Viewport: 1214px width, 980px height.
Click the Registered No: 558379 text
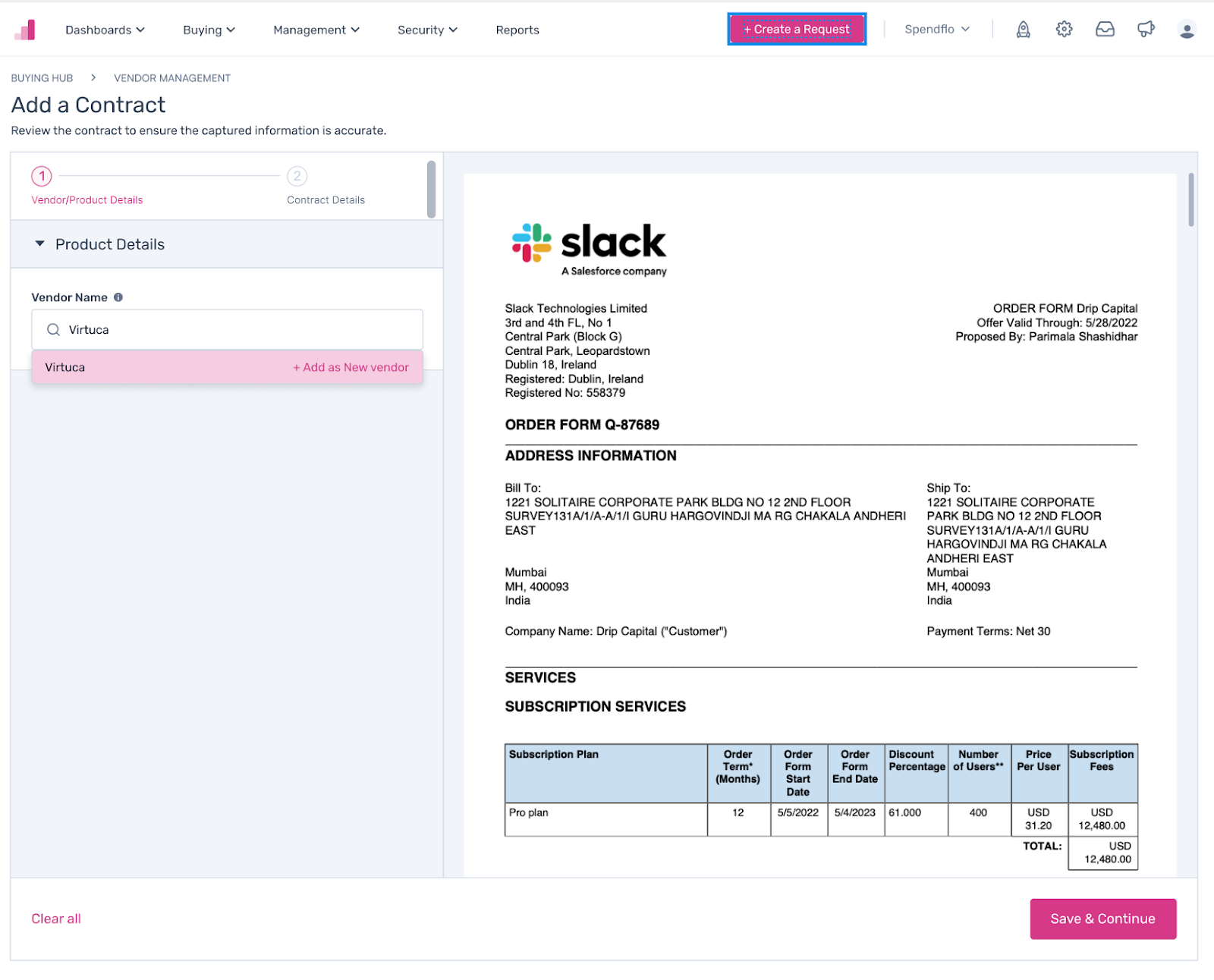(x=565, y=393)
